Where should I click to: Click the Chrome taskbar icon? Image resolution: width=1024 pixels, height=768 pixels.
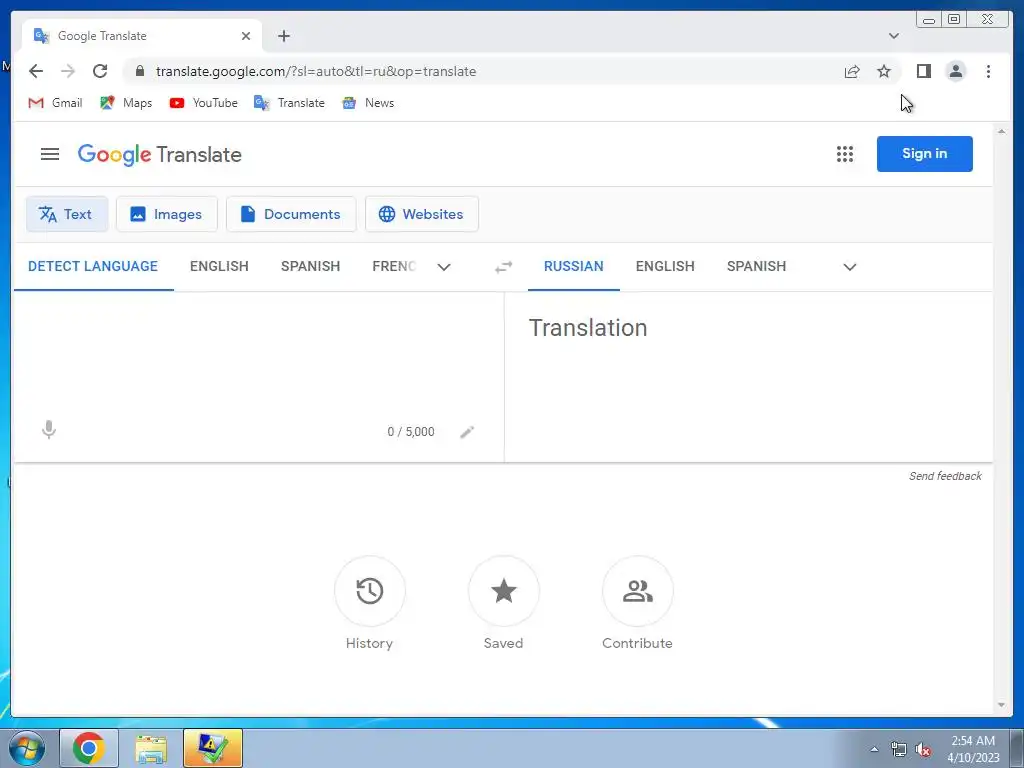pyautogui.click(x=89, y=748)
